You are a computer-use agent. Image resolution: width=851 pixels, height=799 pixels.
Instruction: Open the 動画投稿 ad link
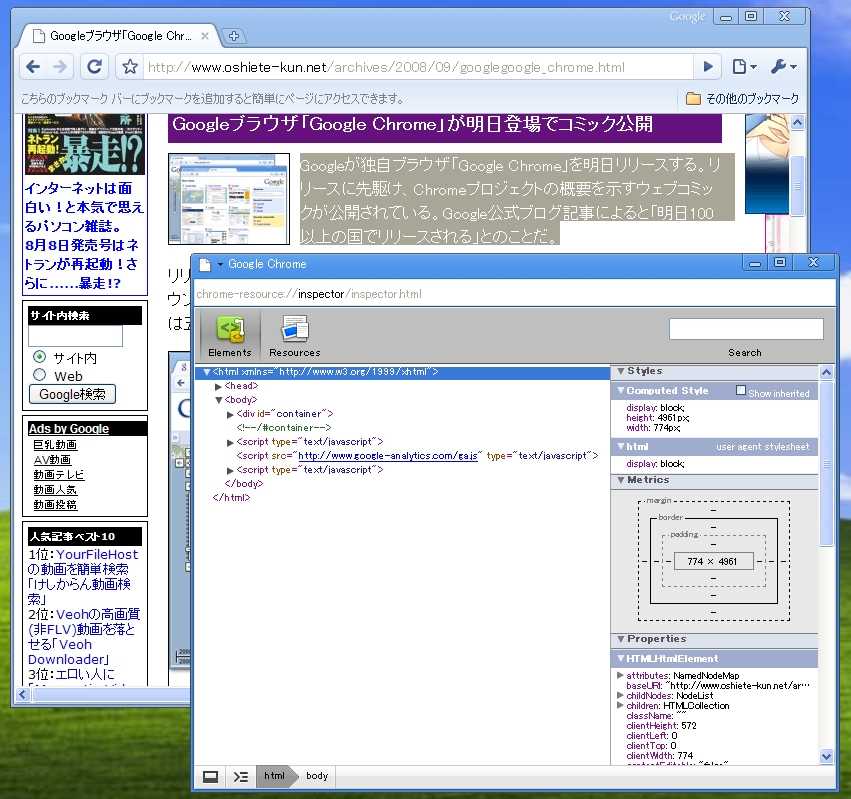click(x=55, y=505)
